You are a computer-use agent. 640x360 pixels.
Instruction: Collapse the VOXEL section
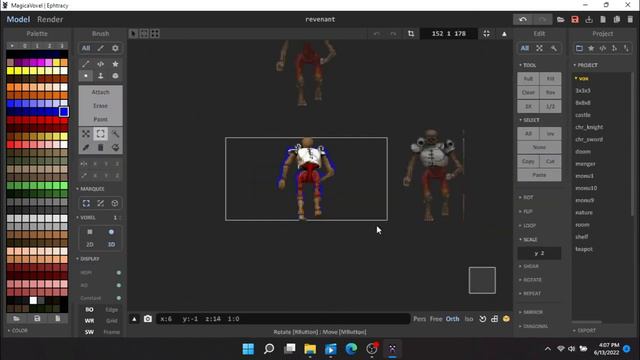coord(86,218)
